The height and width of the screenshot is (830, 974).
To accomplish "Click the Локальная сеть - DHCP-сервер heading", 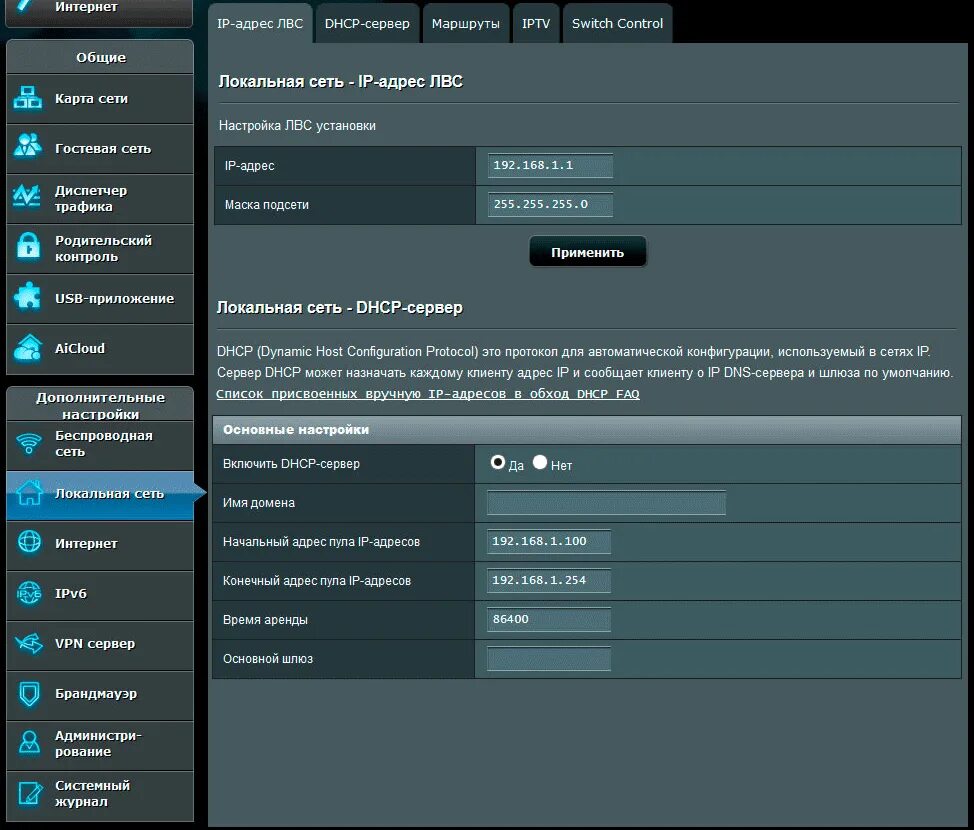I will pos(340,308).
